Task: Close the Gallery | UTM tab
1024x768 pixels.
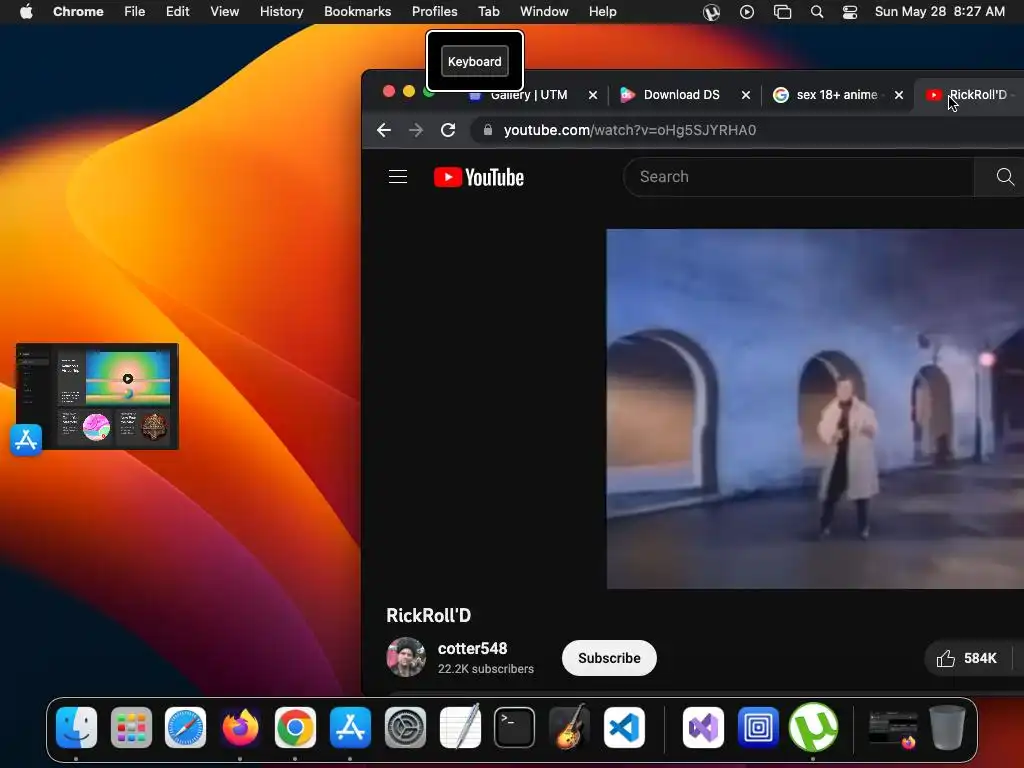Action: (x=592, y=95)
